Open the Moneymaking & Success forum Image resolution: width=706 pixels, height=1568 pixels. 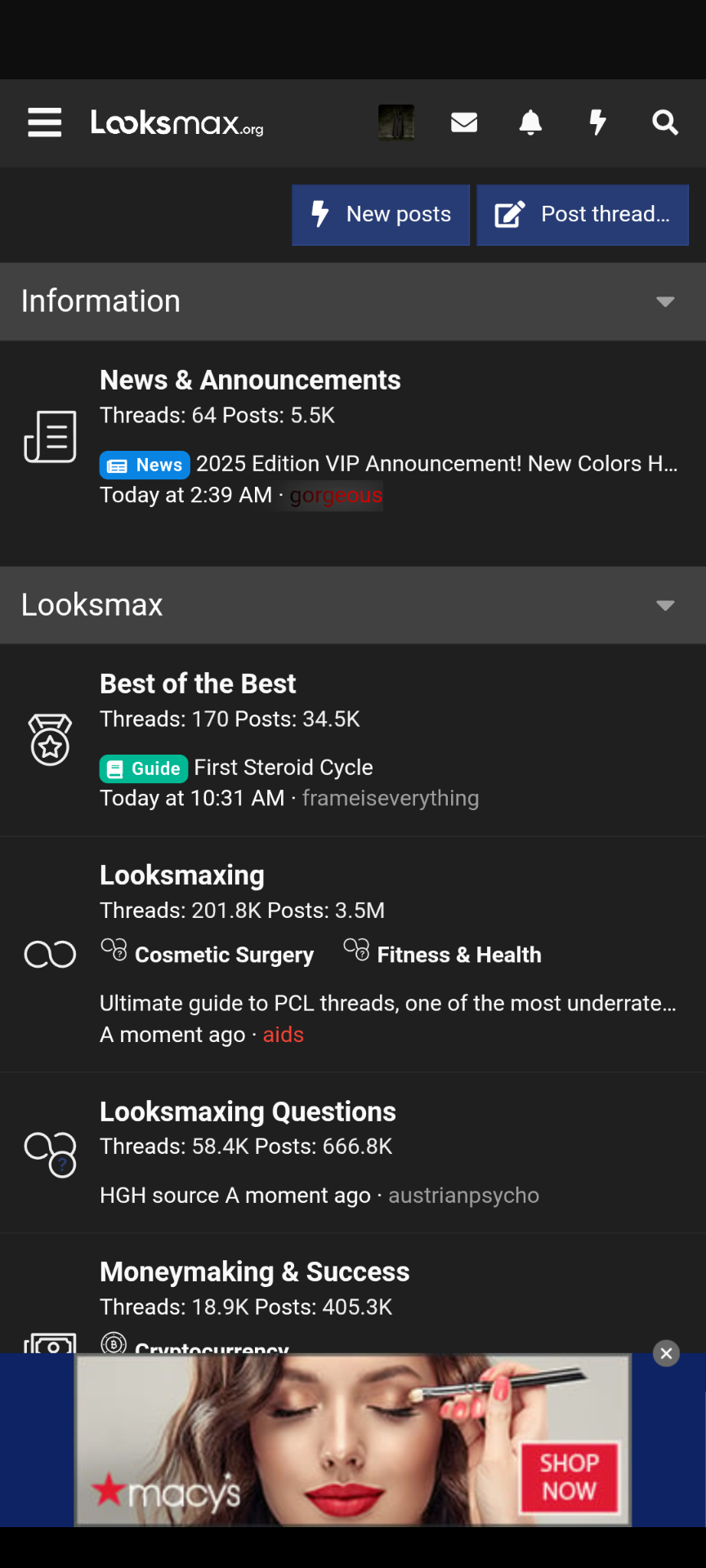click(x=254, y=1272)
